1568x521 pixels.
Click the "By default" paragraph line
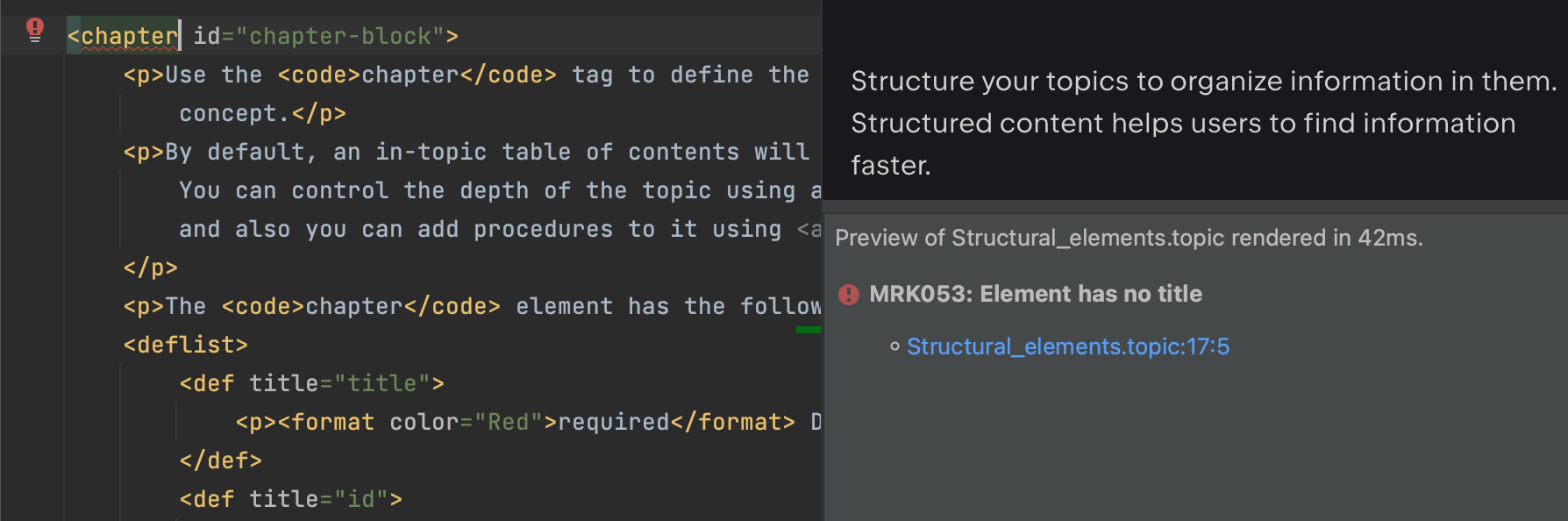[465, 152]
